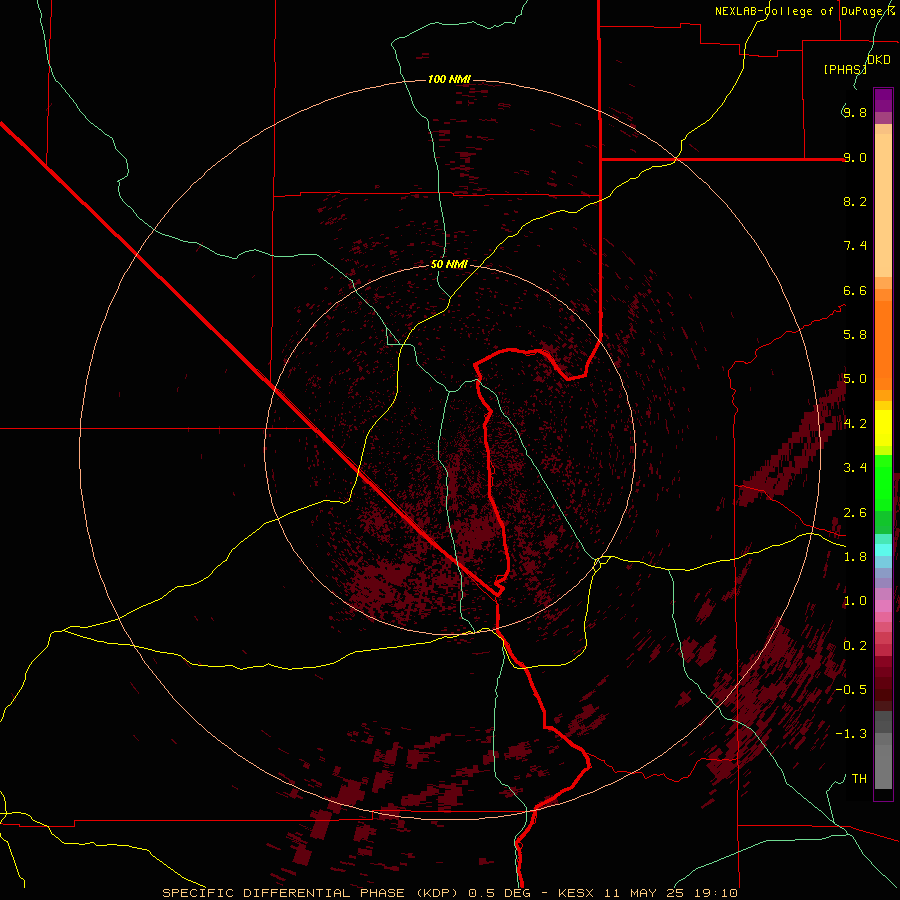The height and width of the screenshot is (900, 900).
Task: Click the 2.6 value on the color scale
Action: [855, 513]
